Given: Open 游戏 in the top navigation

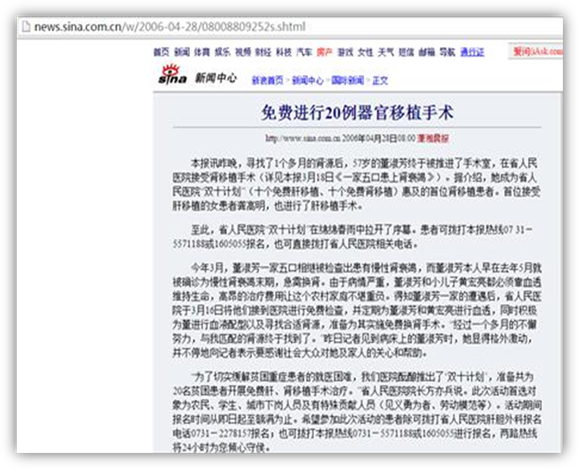Looking at the screenshot, I should coord(345,52).
